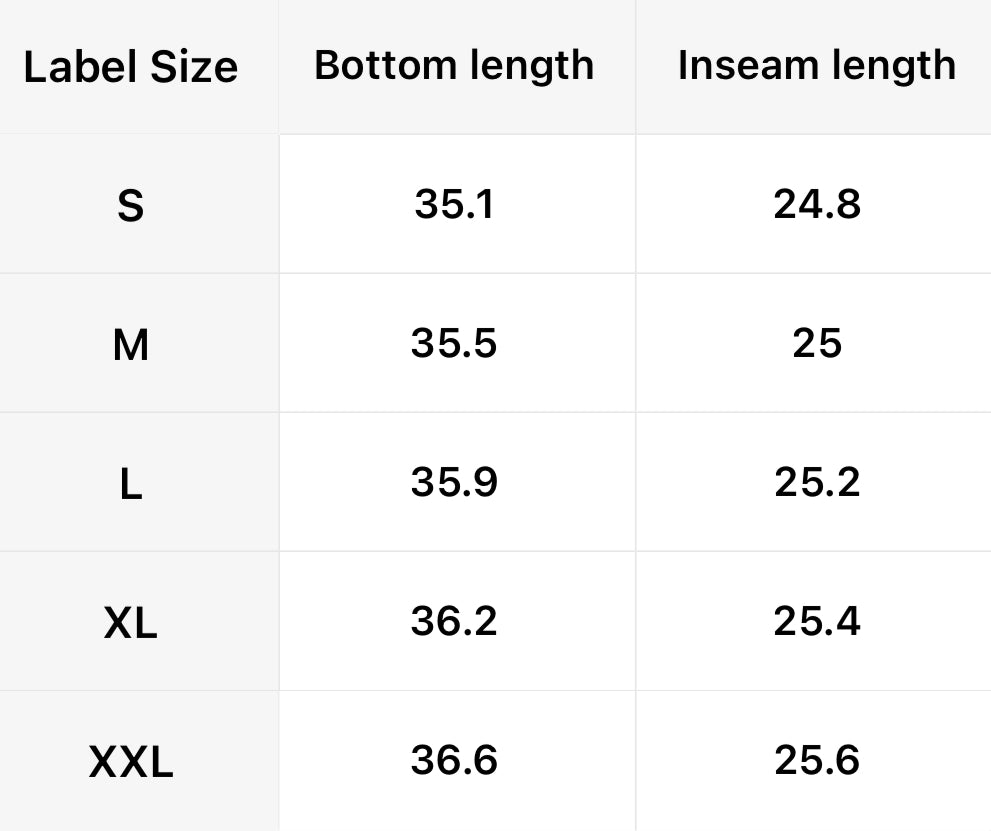Click bottom length value 36.2
Screen dimensions: 991x831
pyautogui.click(x=454, y=621)
